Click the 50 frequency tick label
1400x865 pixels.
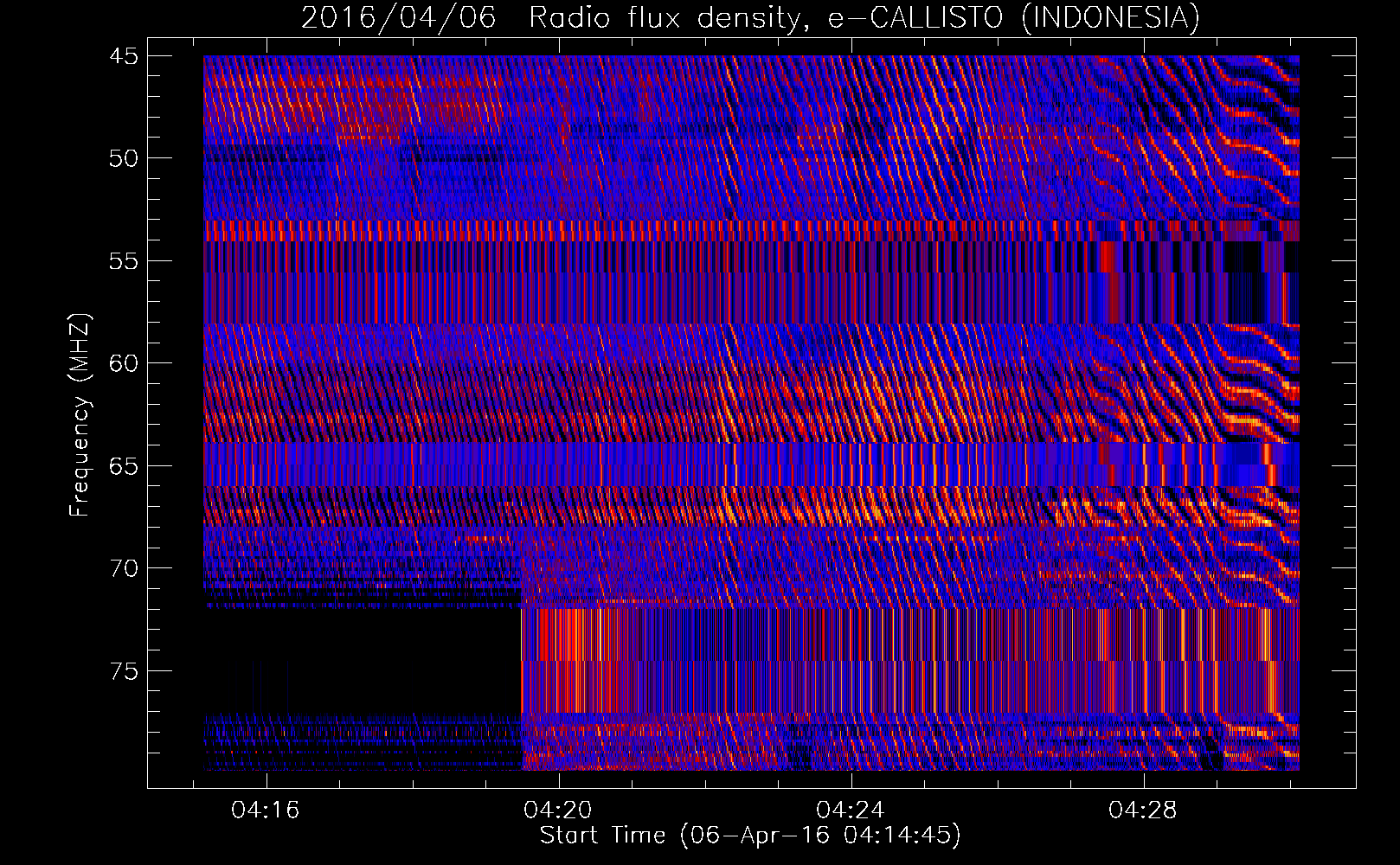[124, 158]
